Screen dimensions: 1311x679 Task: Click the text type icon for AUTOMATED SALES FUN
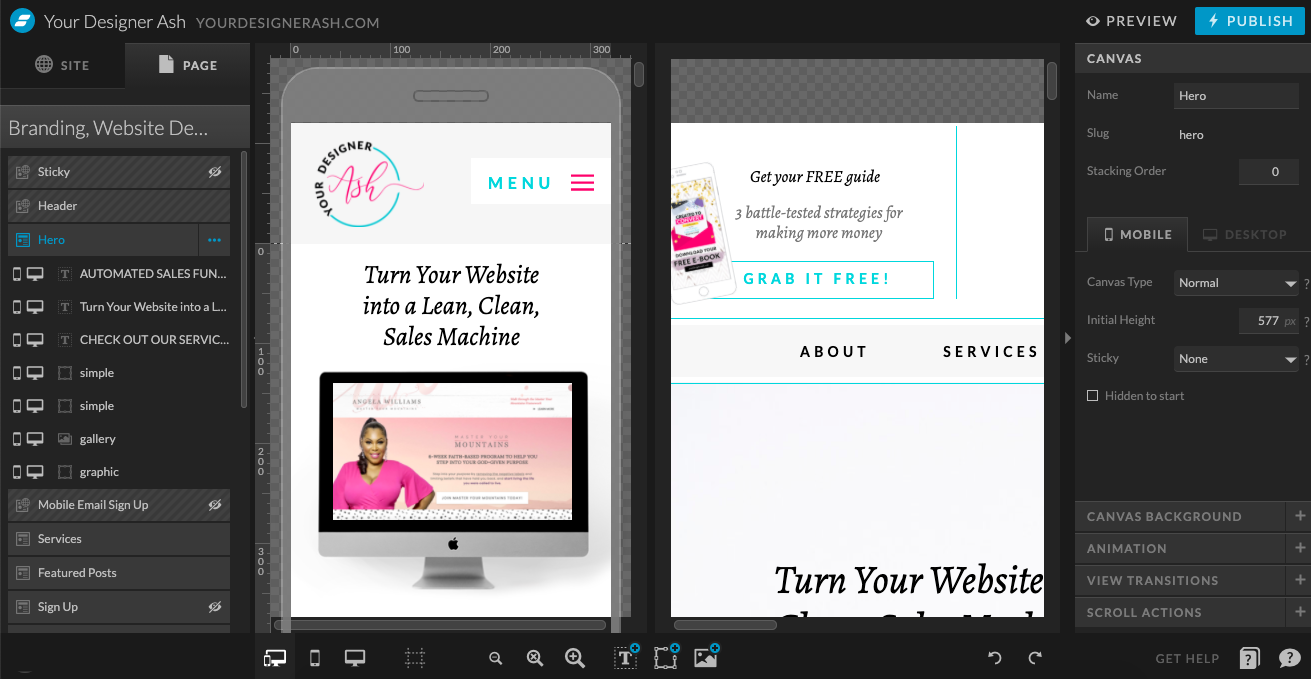point(65,274)
